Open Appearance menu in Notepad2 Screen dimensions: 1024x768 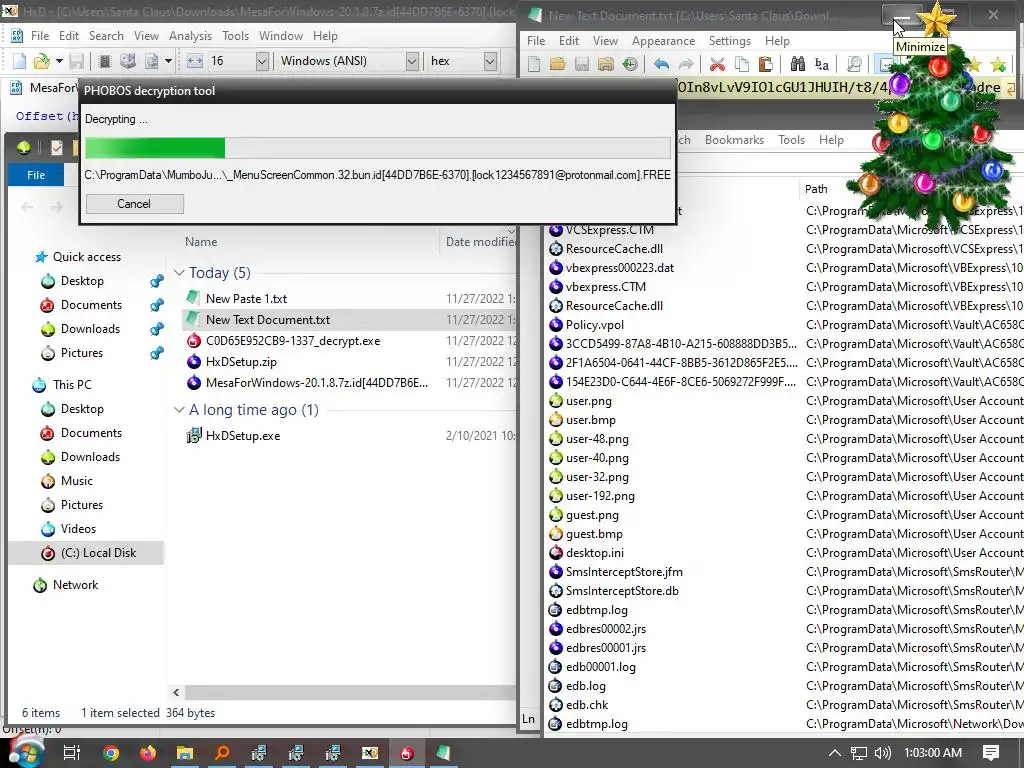(663, 41)
